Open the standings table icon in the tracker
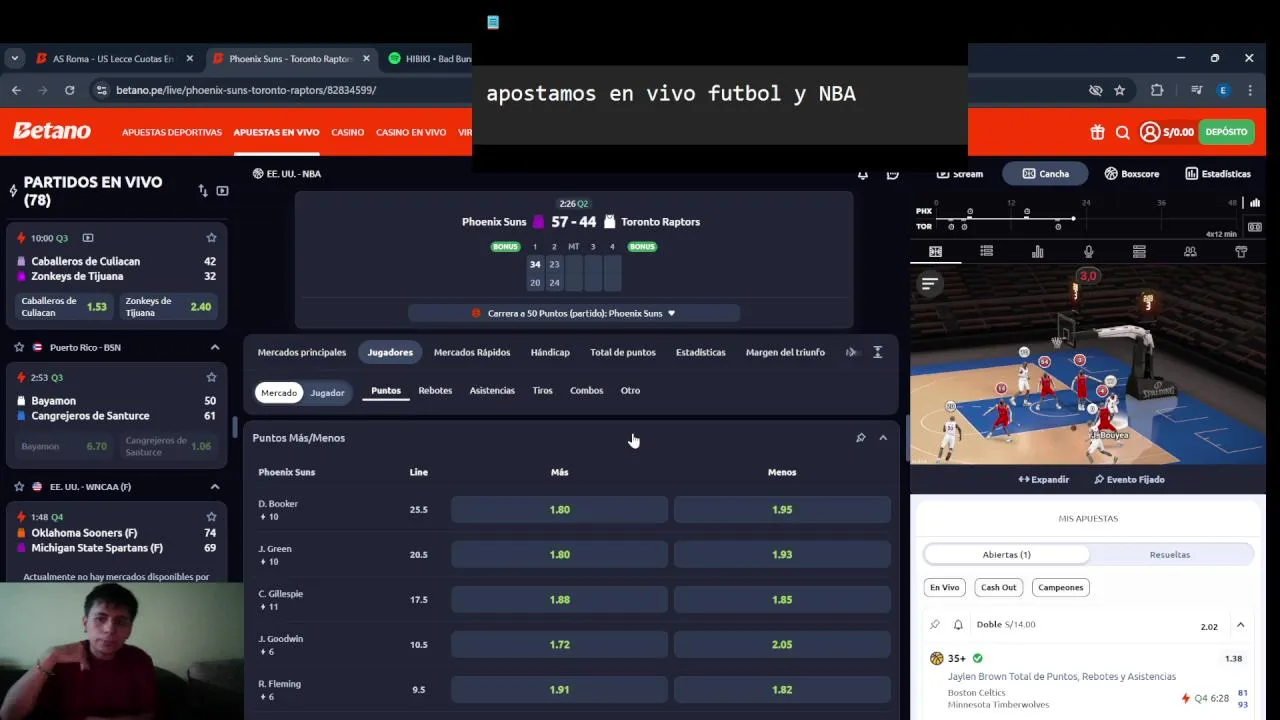 point(1139,252)
